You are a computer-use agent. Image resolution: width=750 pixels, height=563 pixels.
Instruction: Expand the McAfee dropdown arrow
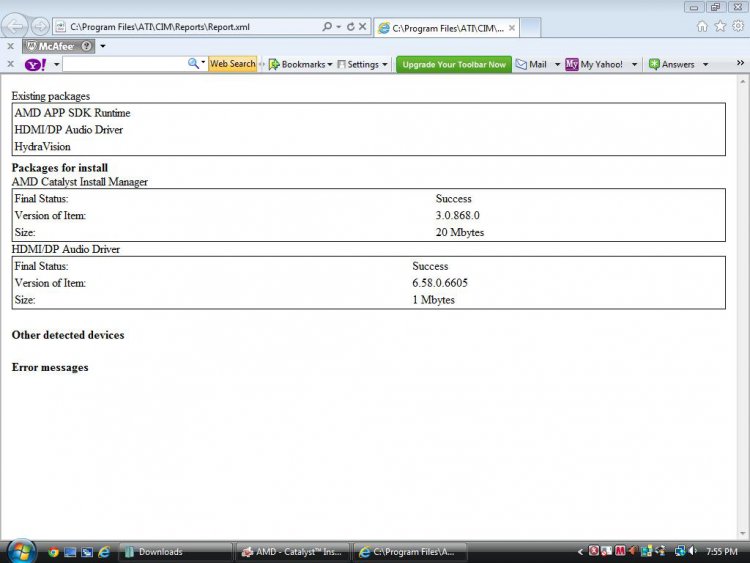[x=103, y=46]
